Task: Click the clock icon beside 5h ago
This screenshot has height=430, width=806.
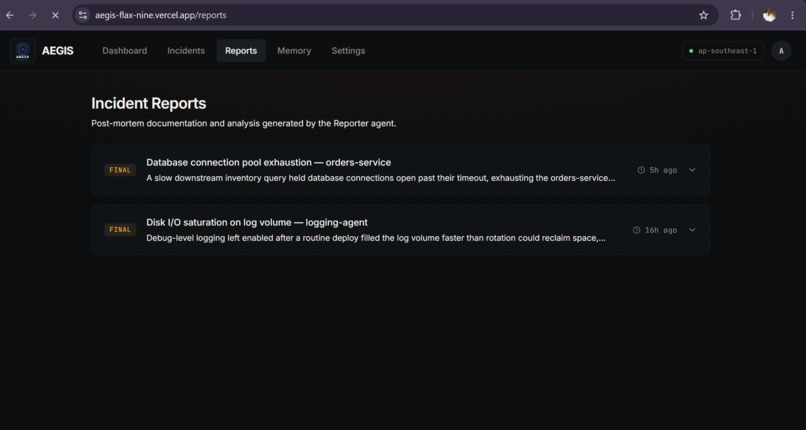Action: [641, 170]
